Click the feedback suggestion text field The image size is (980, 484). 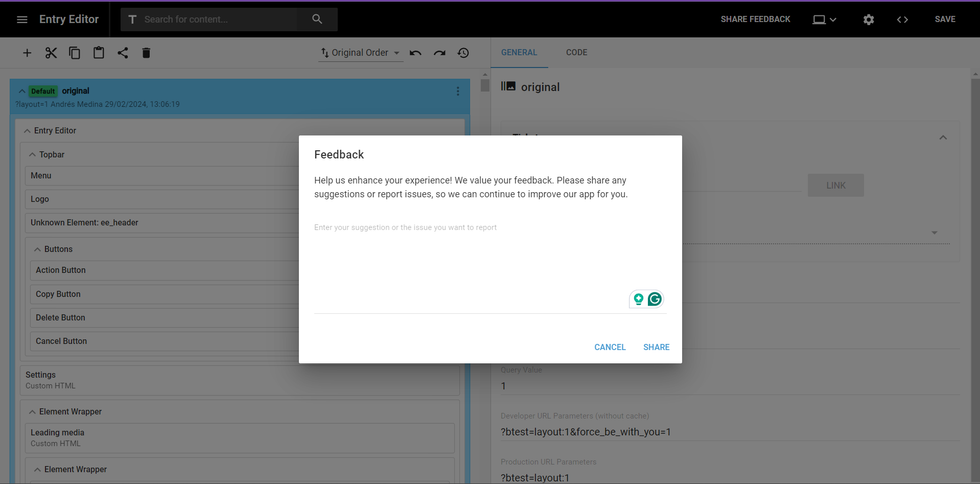coord(470,260)
